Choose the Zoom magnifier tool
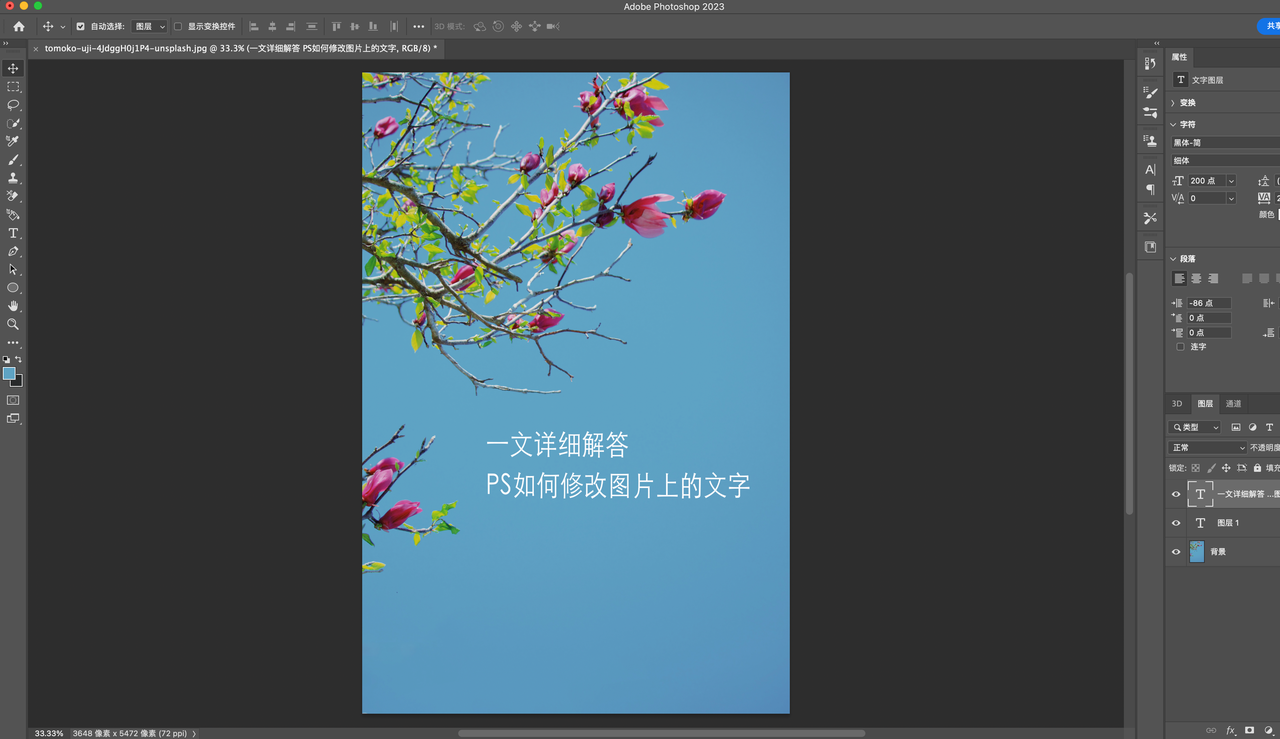 pyautogui.click(x=13, y=324)
